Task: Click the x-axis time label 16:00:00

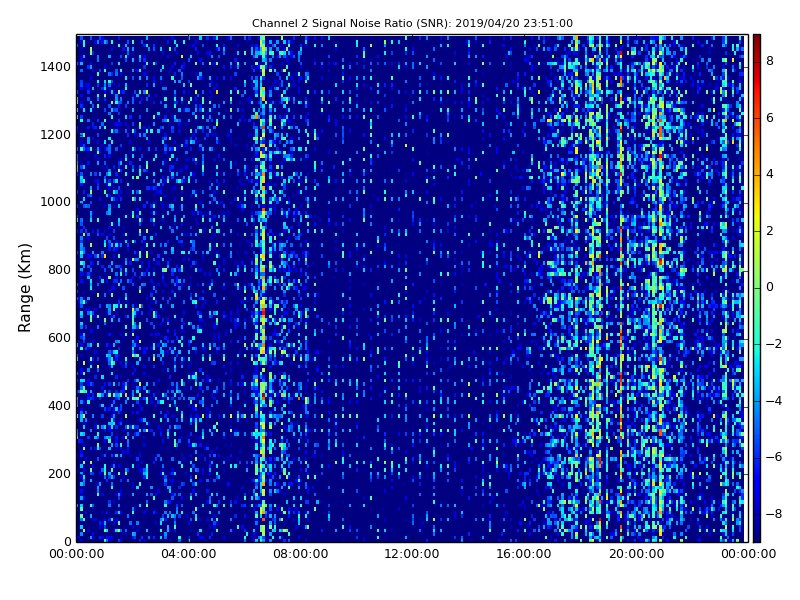Action: [524, 554]
